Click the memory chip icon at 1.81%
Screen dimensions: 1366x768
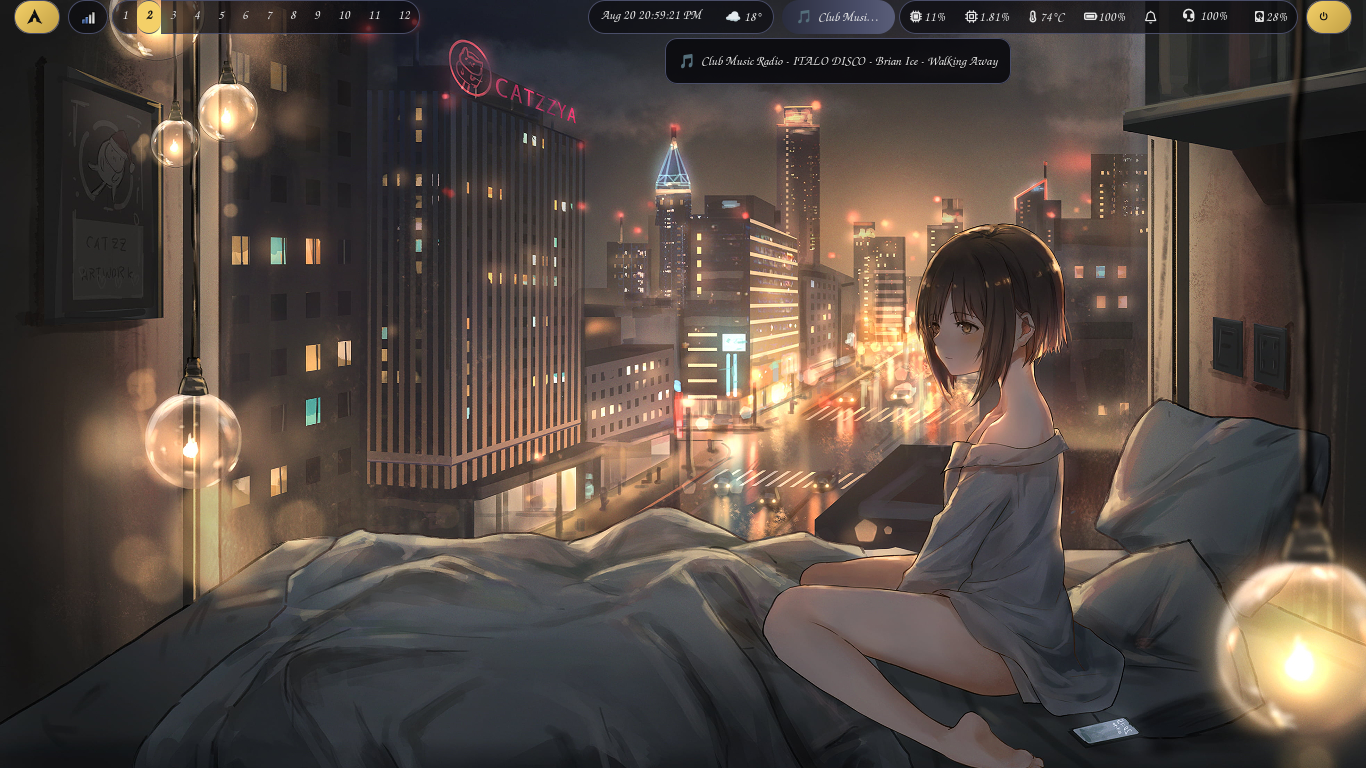(x=971, y=17)
